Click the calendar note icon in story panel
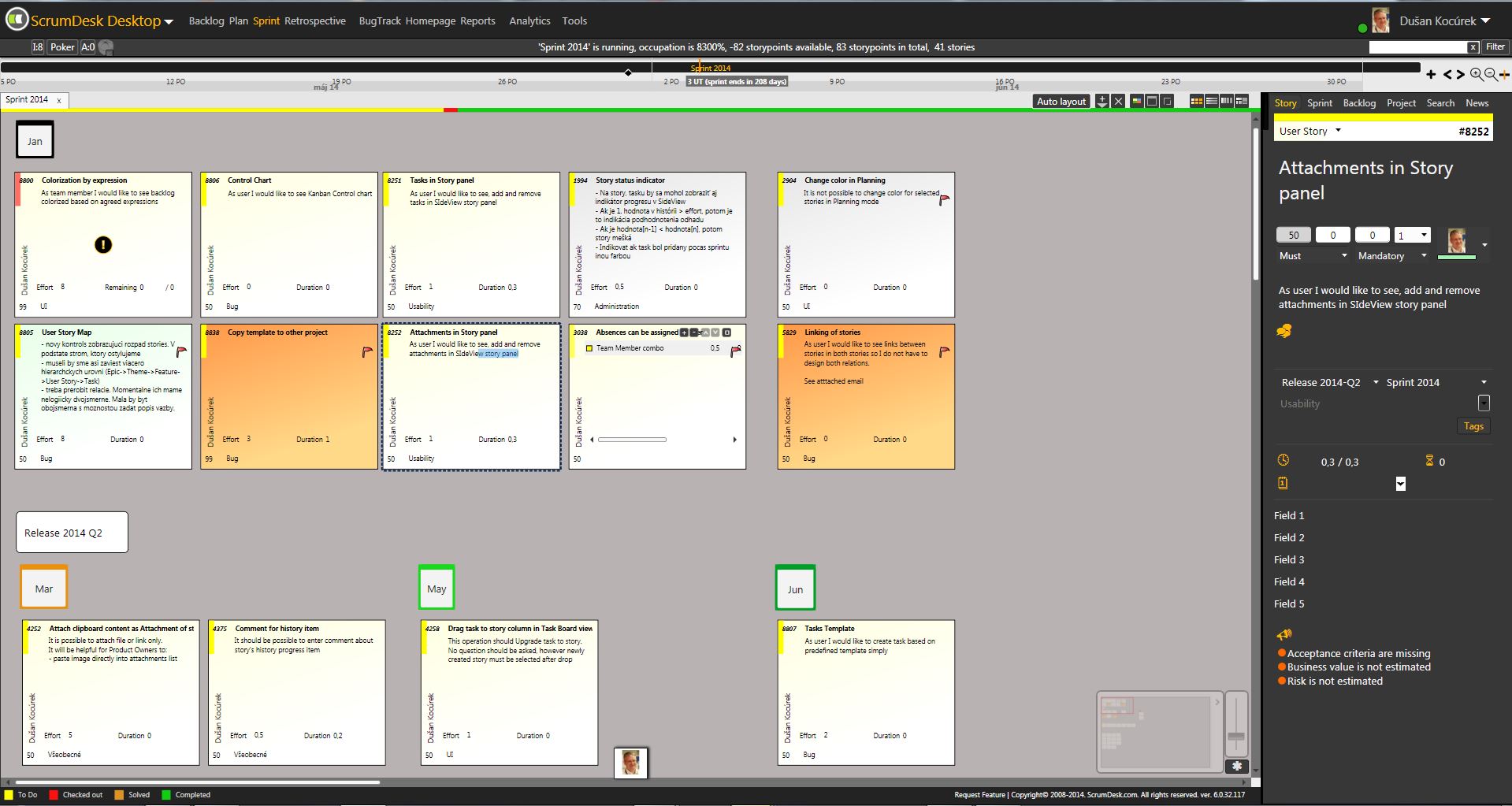 (1283, 483)
